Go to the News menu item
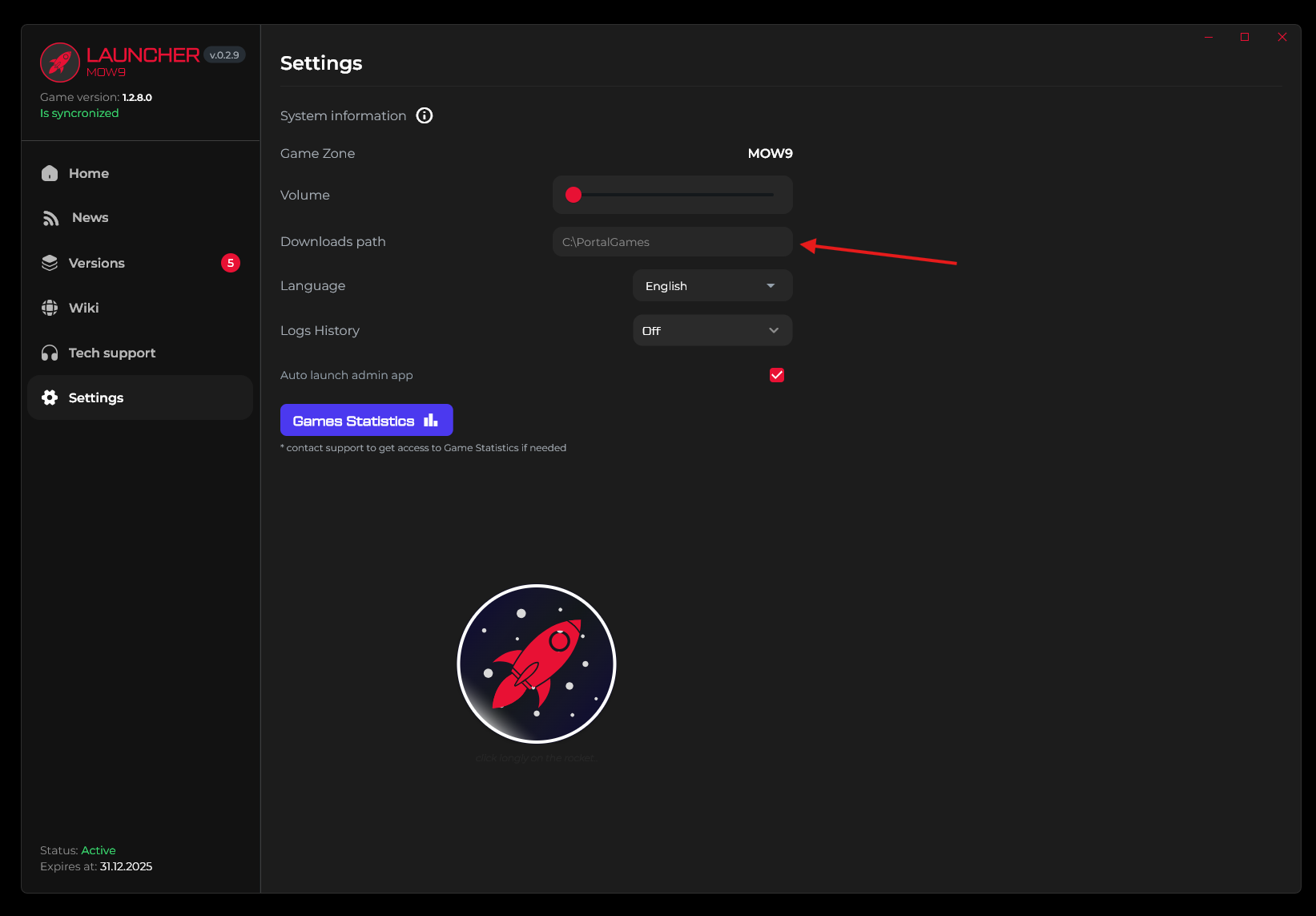Image resolution: width=1316 pixels, height=916 pixels. (x=90, y=218)
